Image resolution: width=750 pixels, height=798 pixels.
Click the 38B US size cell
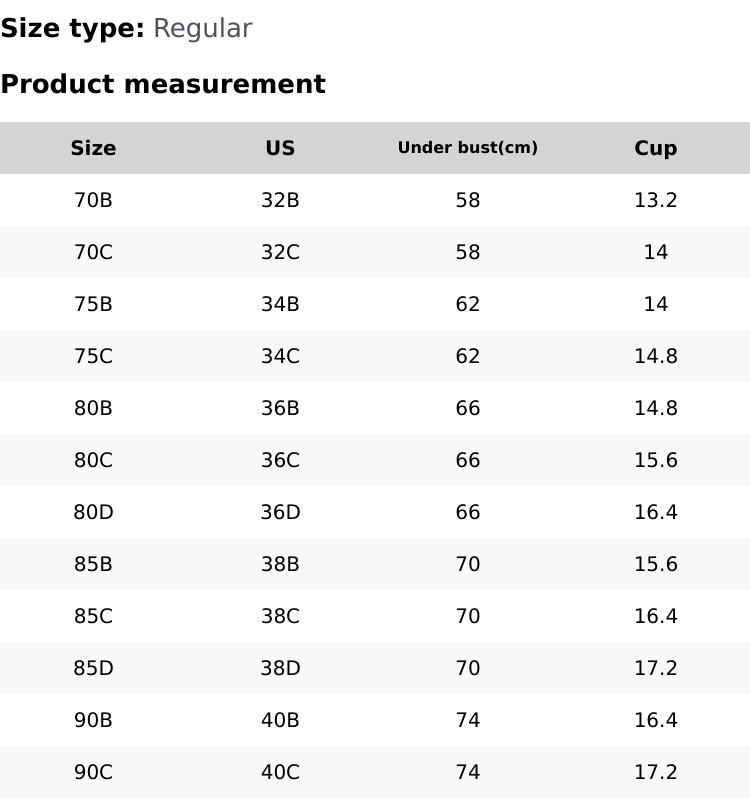click(x=280, y=564)
